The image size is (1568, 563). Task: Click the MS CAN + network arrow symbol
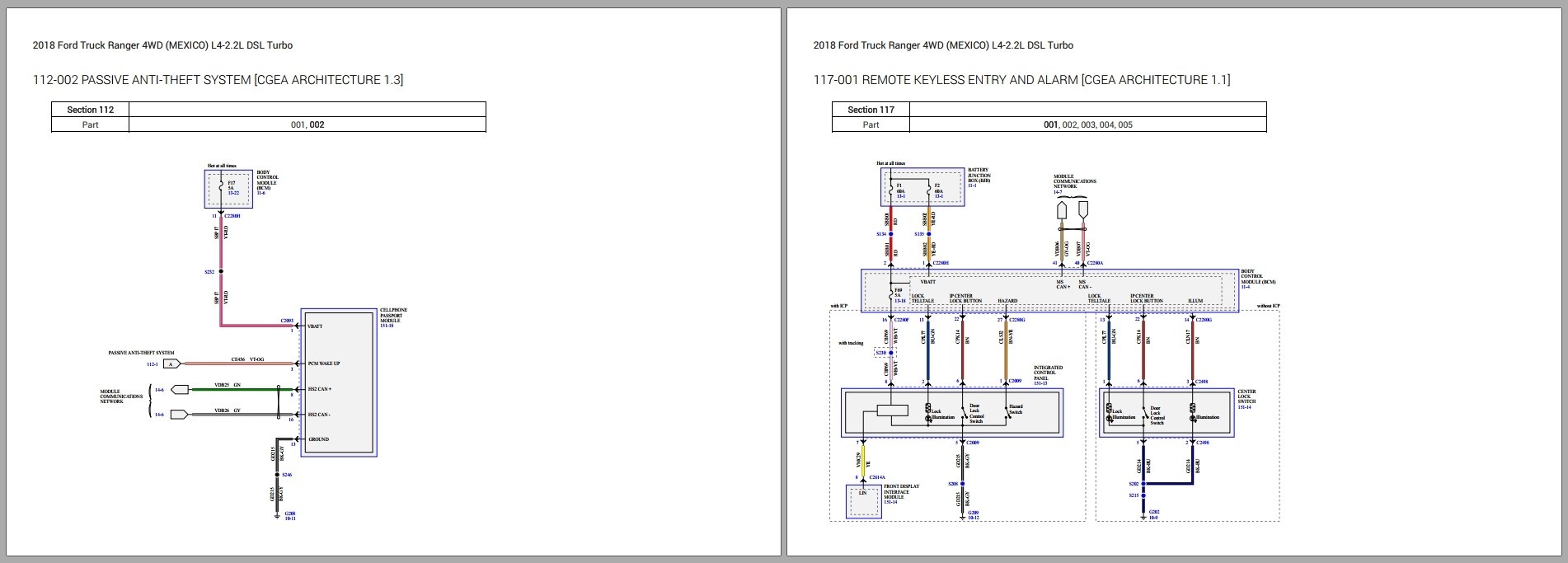click(1062, 211)
